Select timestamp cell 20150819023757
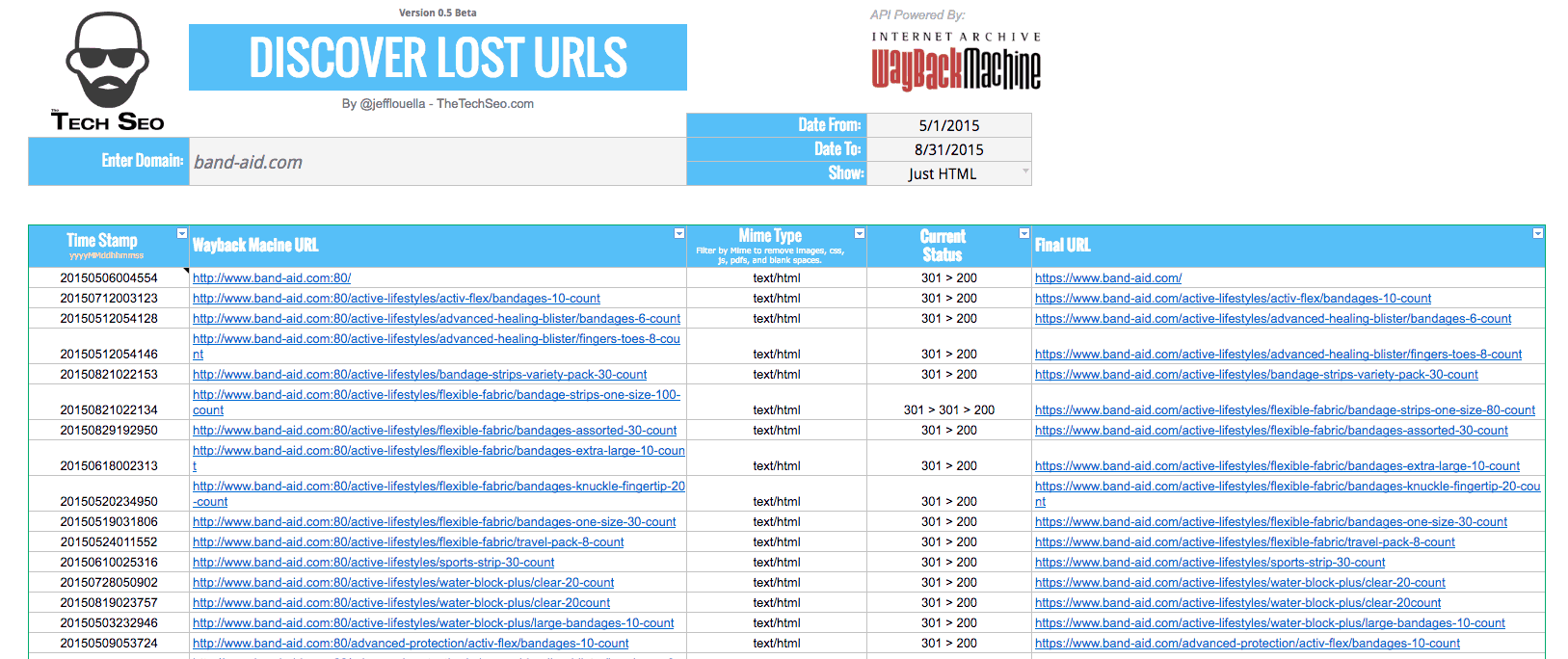Screen dimensions: 1568x659 (x=109, y=603)
